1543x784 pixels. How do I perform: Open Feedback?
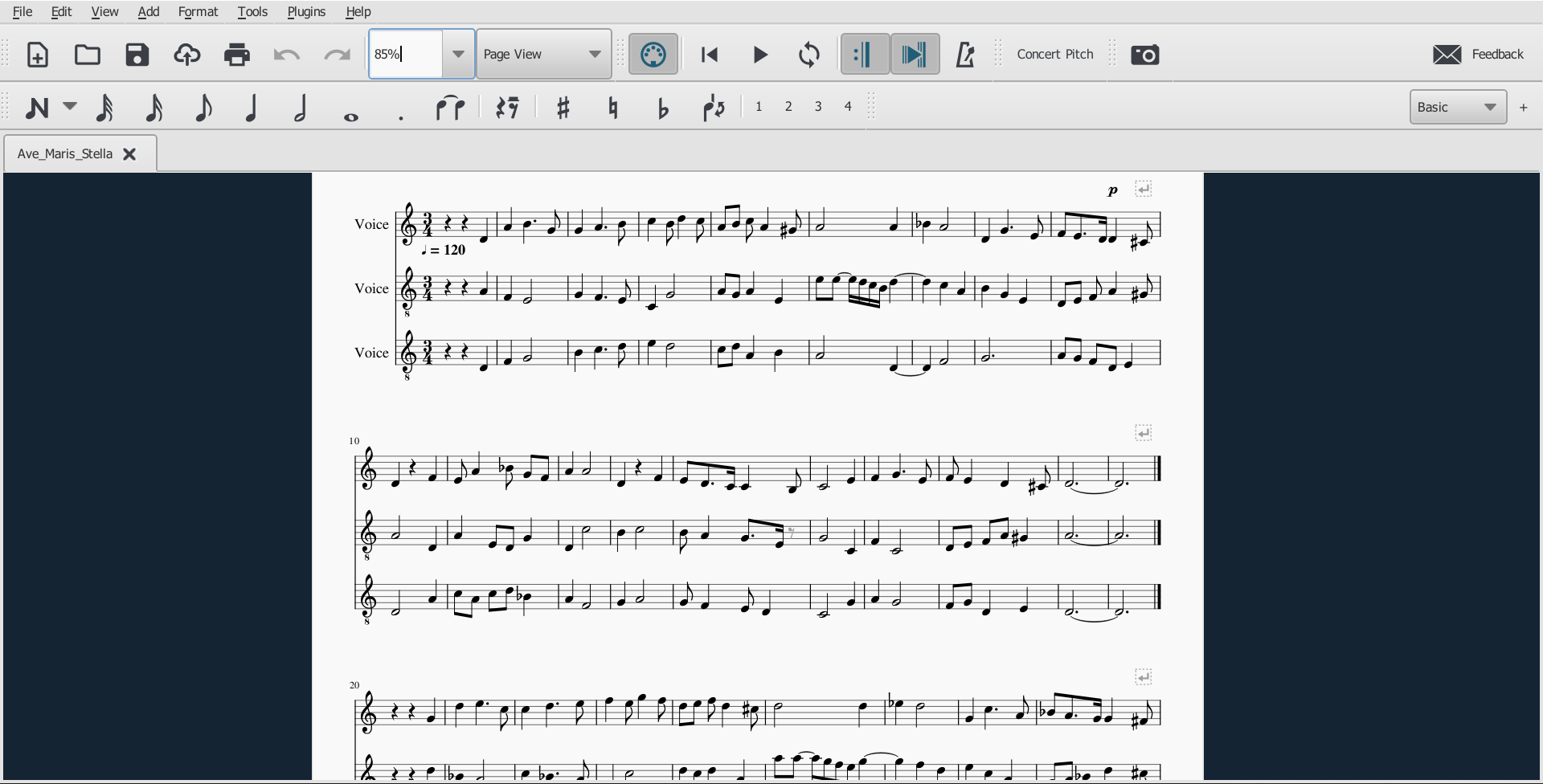[x=1479, y=54]
